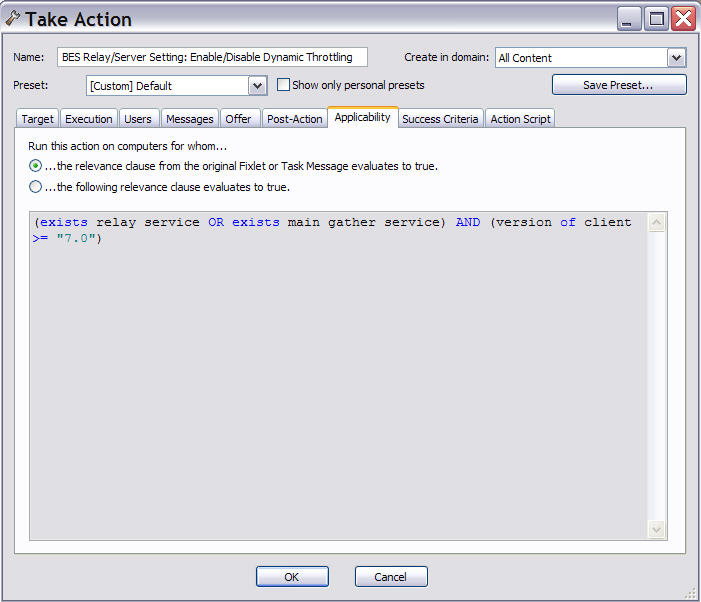Go to the Offer tab

point(238,119)
